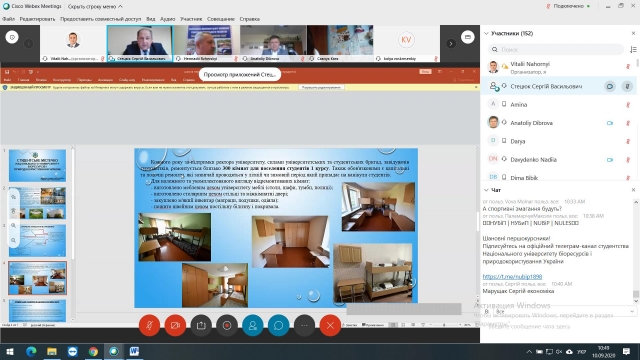Open Google Chrome from taskbar
Viewport: 640px width, 360px height.
[x=93, y=351]
